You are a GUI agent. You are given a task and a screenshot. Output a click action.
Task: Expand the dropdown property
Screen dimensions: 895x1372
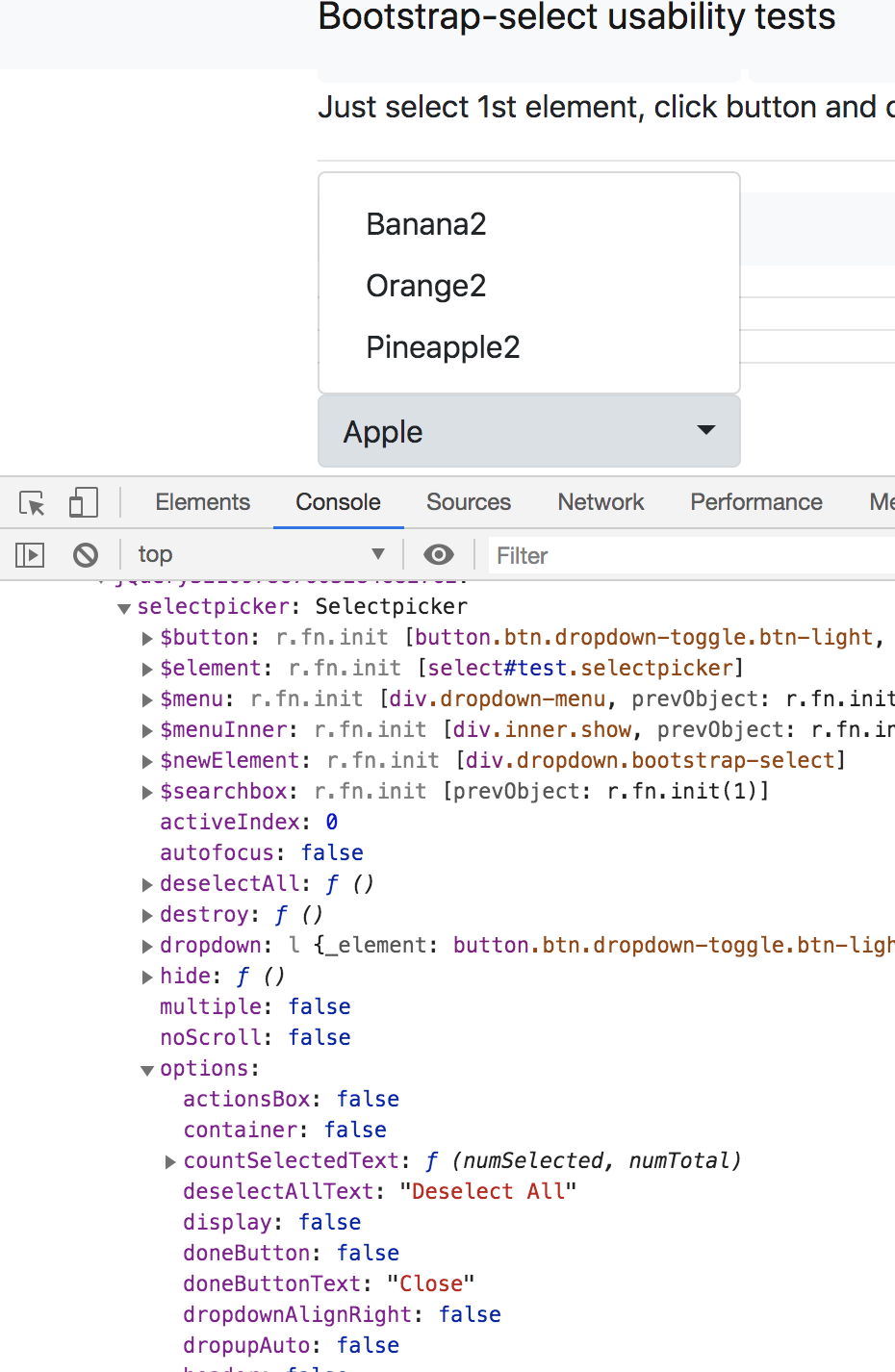pyautogui.click(x=146, y=945)
